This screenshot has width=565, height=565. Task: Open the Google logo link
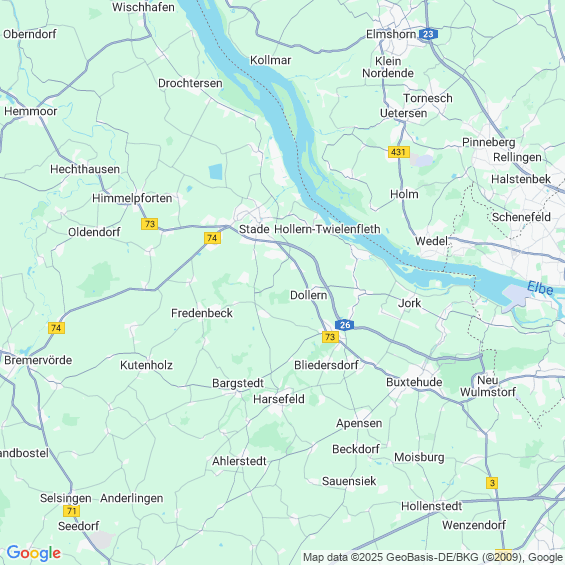(34, 553)
